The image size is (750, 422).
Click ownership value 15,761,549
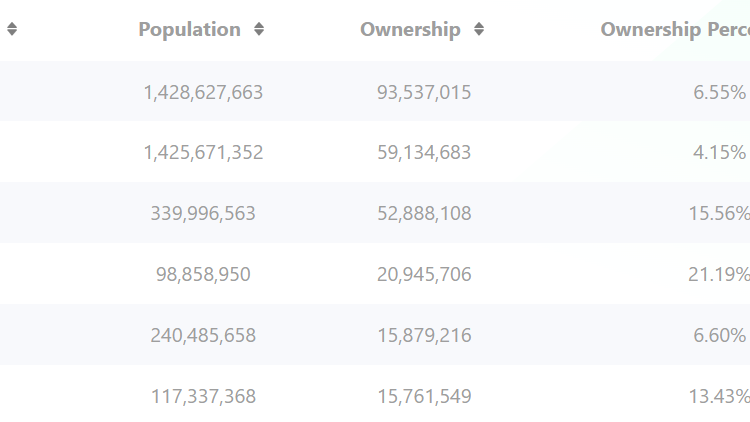tap(424, 397)
